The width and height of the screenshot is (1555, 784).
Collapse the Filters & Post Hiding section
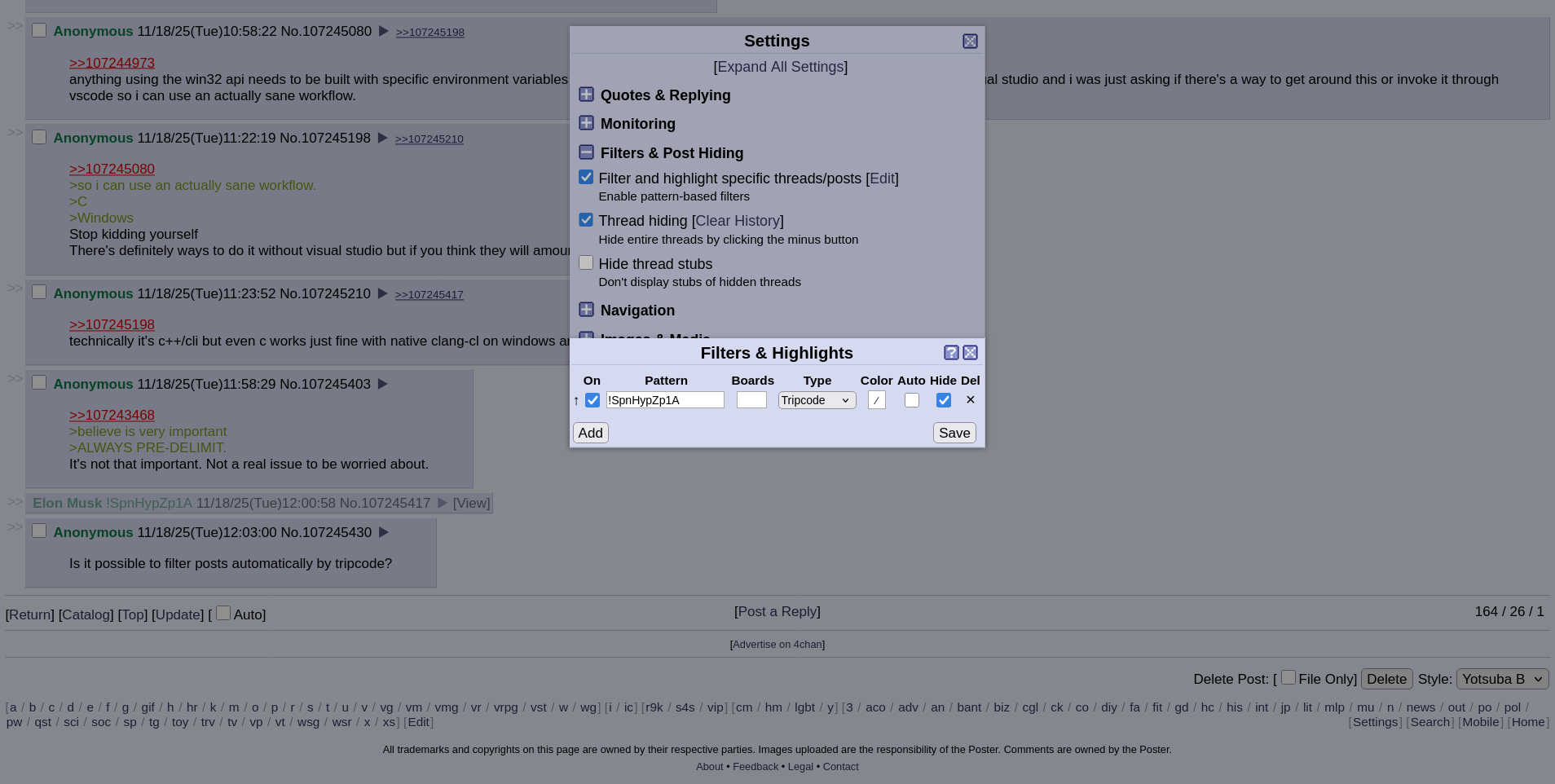tap(586, 152)
